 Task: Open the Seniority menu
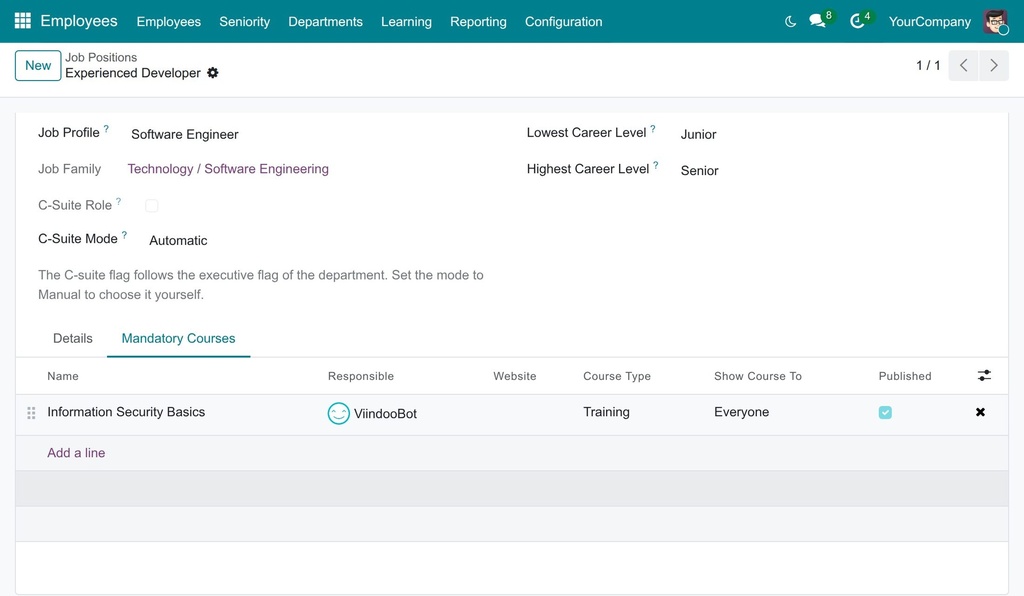pyautogui.click(x=244, y=22)
